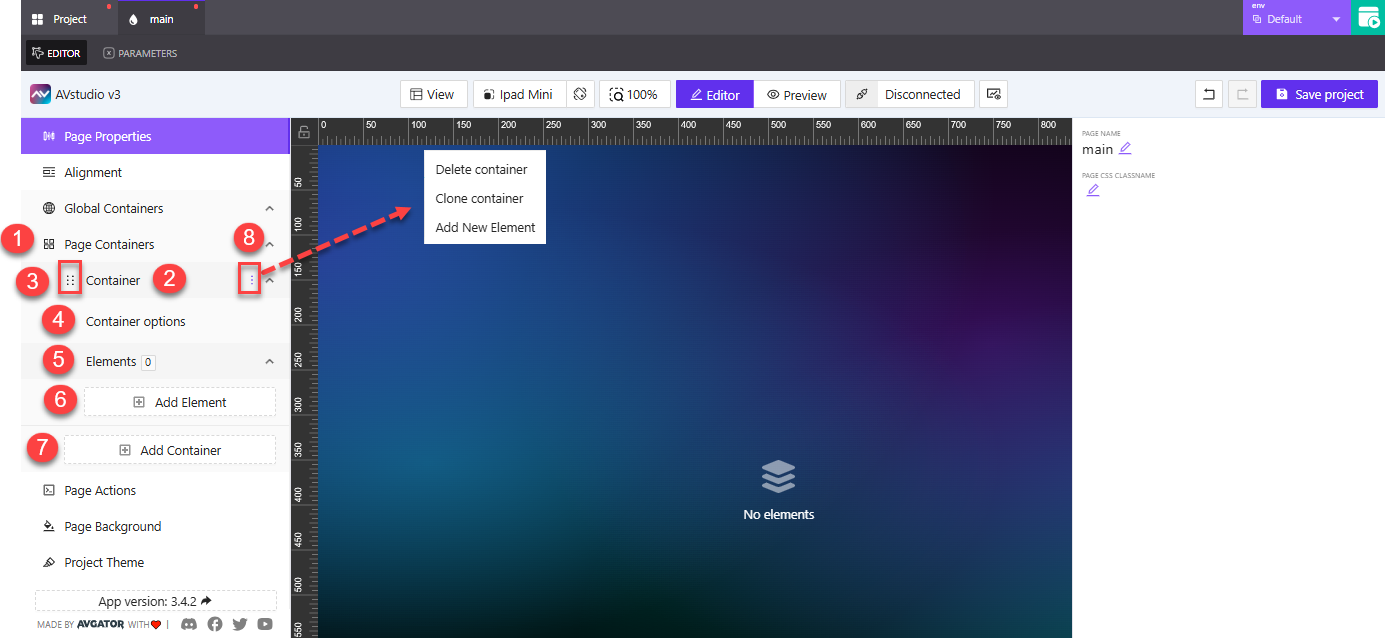Open the env Default environment dropdown

(1294, 17)
